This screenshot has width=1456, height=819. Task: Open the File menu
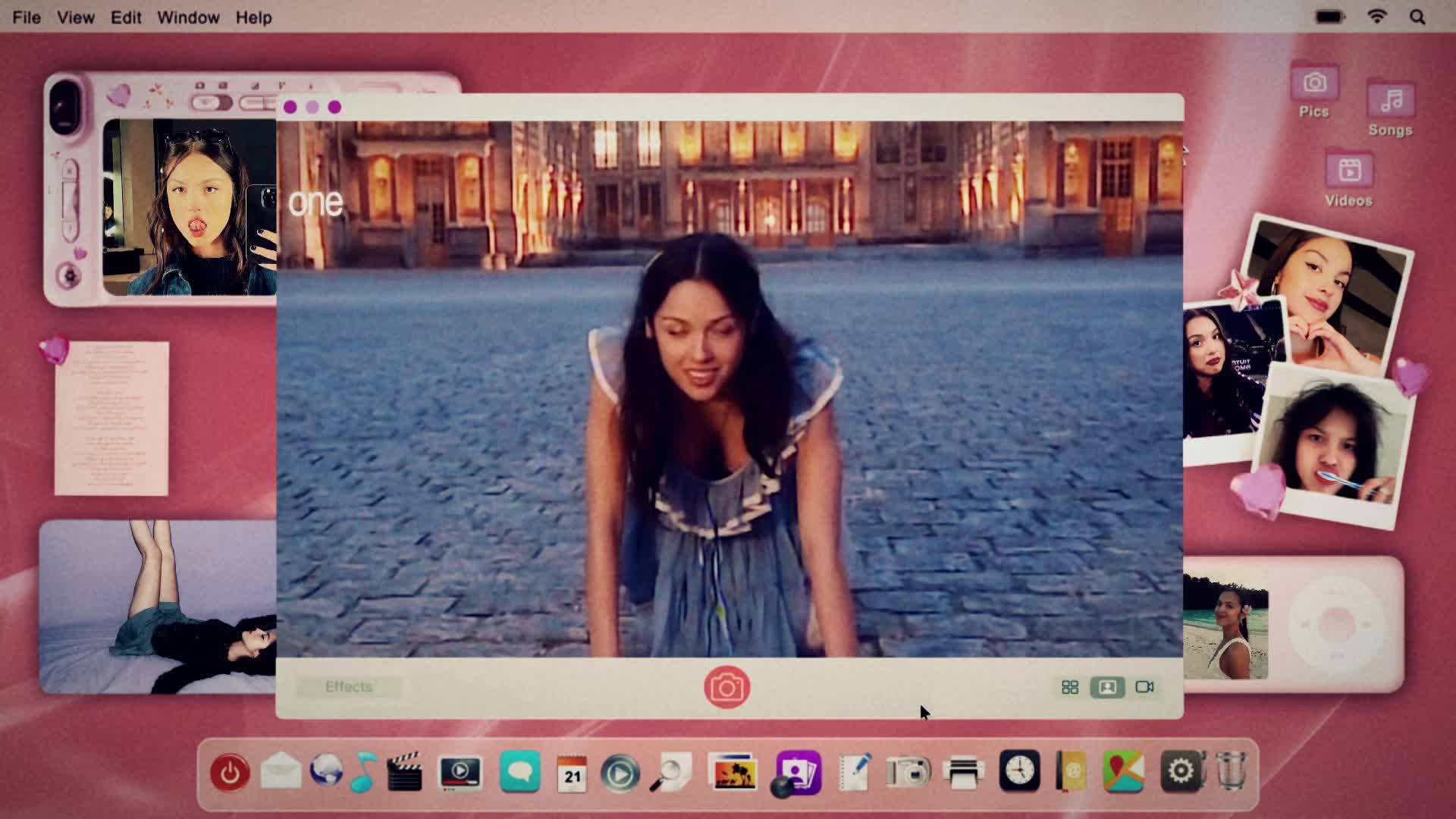click(27, 17)
